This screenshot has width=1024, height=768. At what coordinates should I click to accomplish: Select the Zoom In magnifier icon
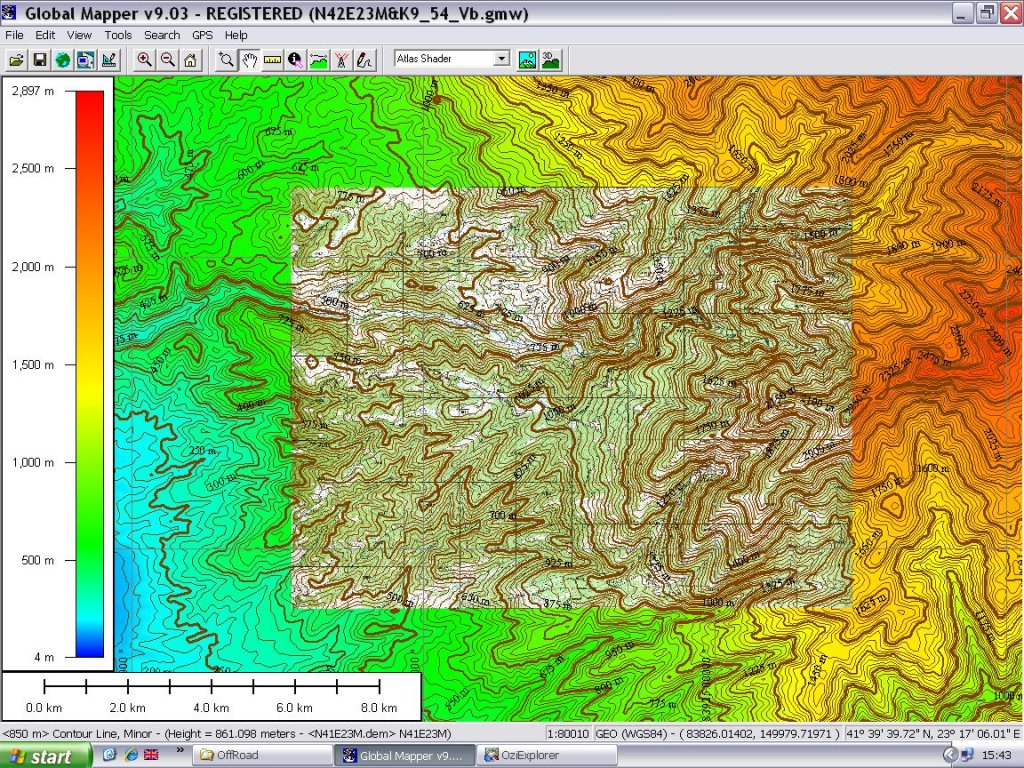pos(145,60)
